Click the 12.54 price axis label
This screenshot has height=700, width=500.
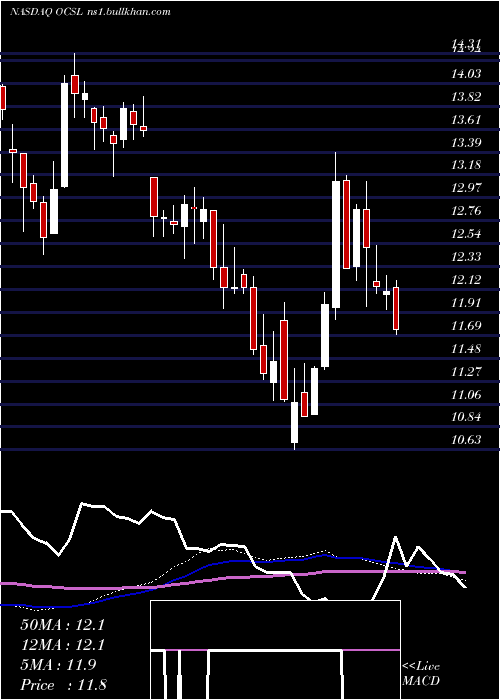coord(466,233)
